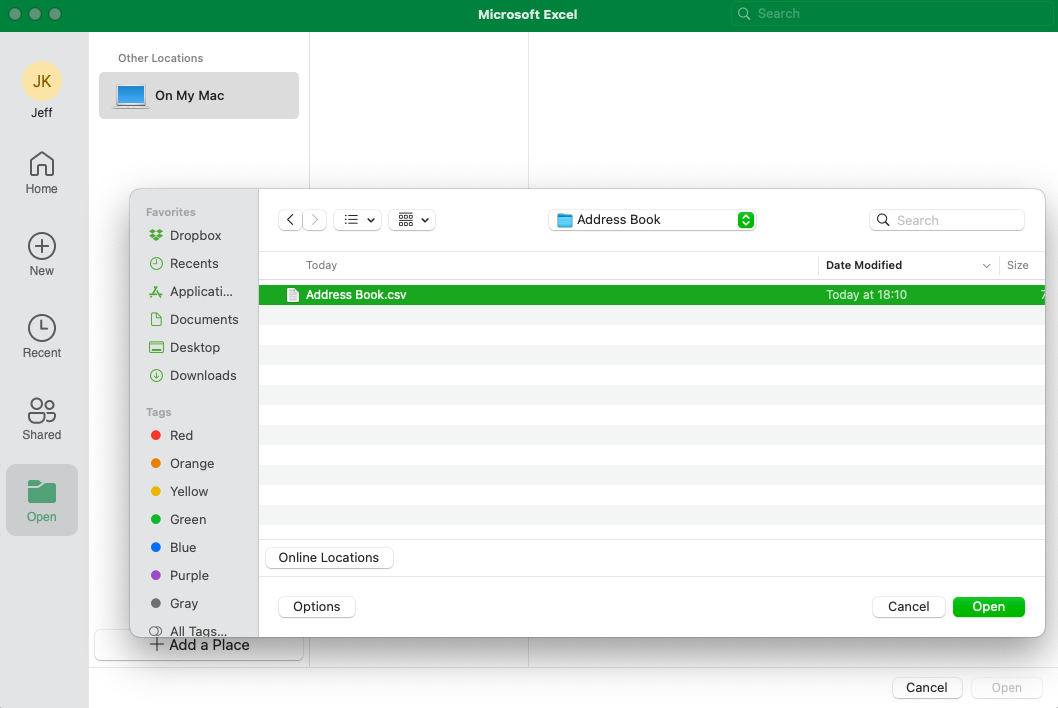Viewport: 1058px width, 708px height.
Task: Filter by the Green tag
Action: click(x=178, y=520)
